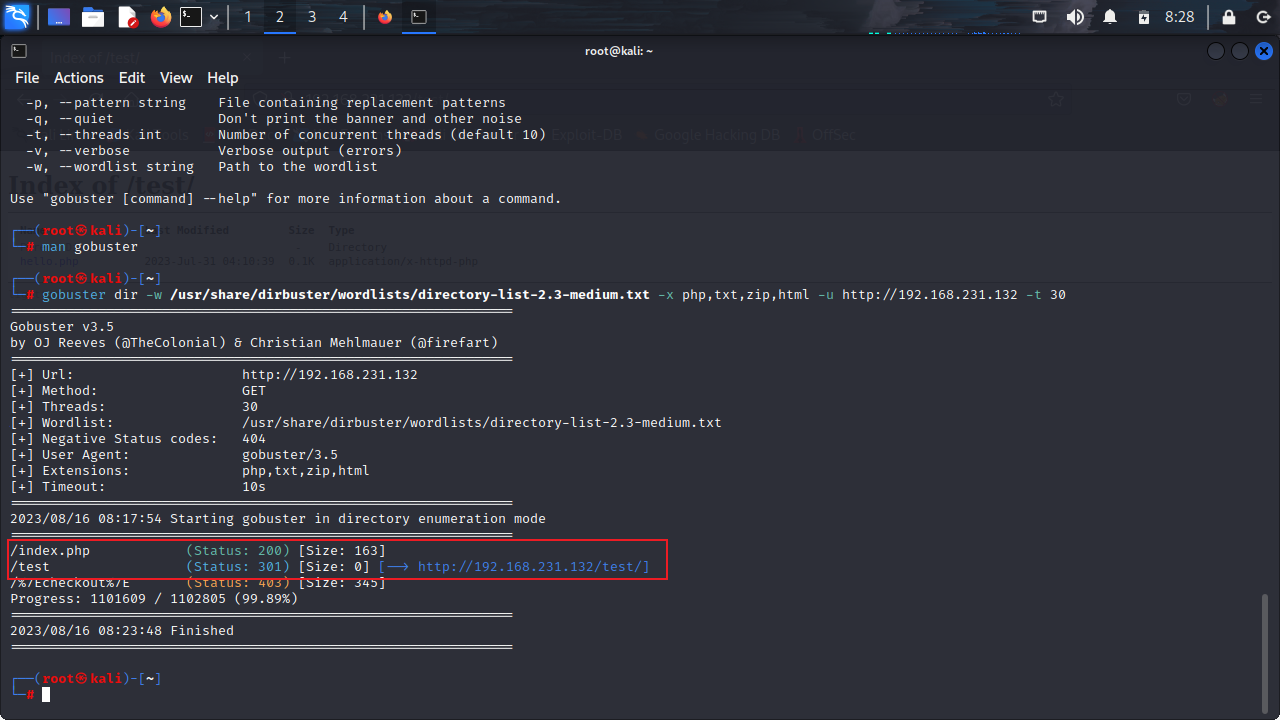Close the root@kali terminal window
This screenshot has width=1280, height=720.
point(1264,51)
